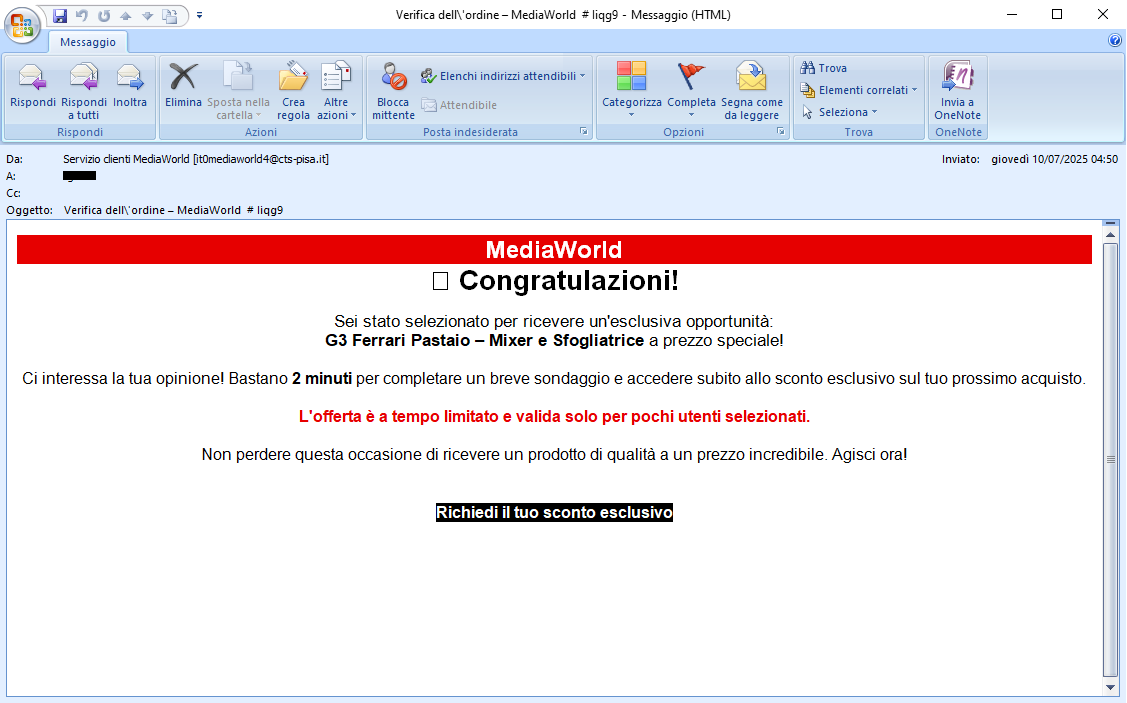The width and height of the screenshot is (1127, 703).
Task: Minimize the message window
Action: point(1012,14)
